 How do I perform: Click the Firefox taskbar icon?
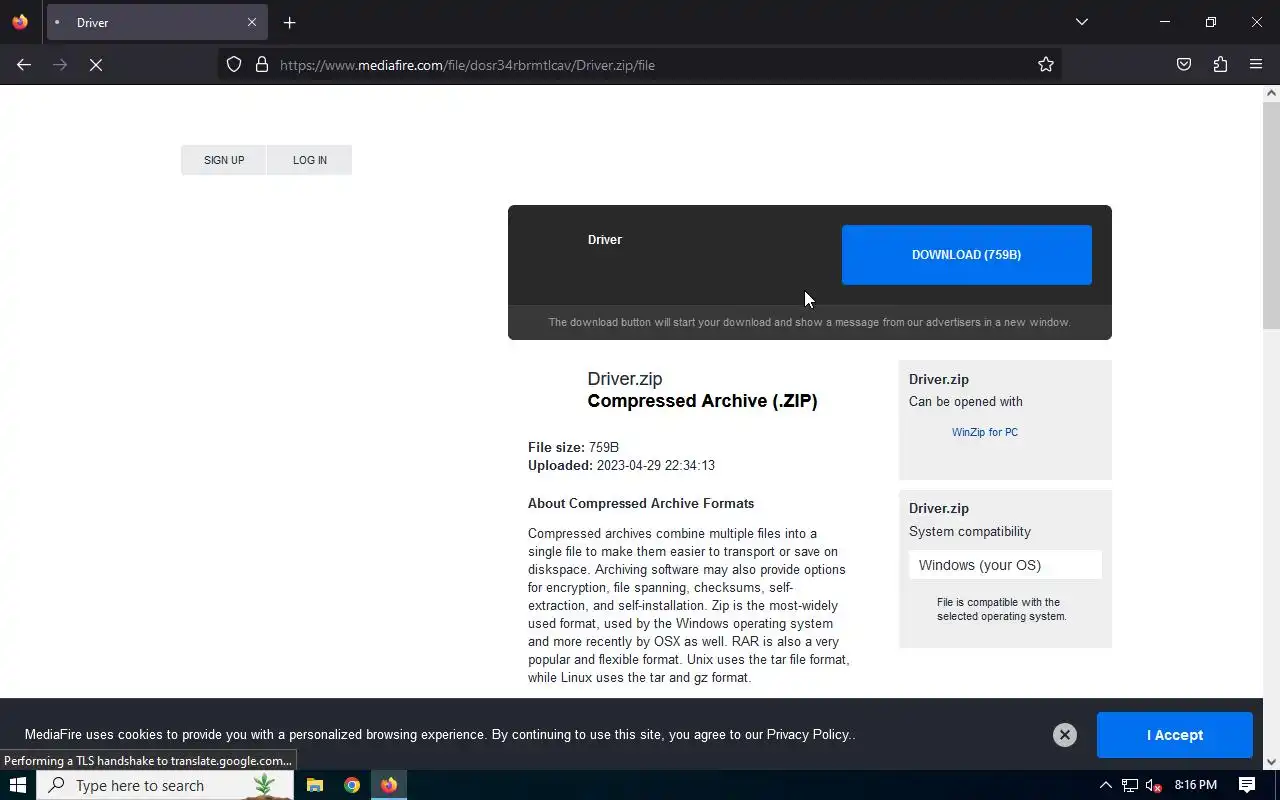coord(389,785)
